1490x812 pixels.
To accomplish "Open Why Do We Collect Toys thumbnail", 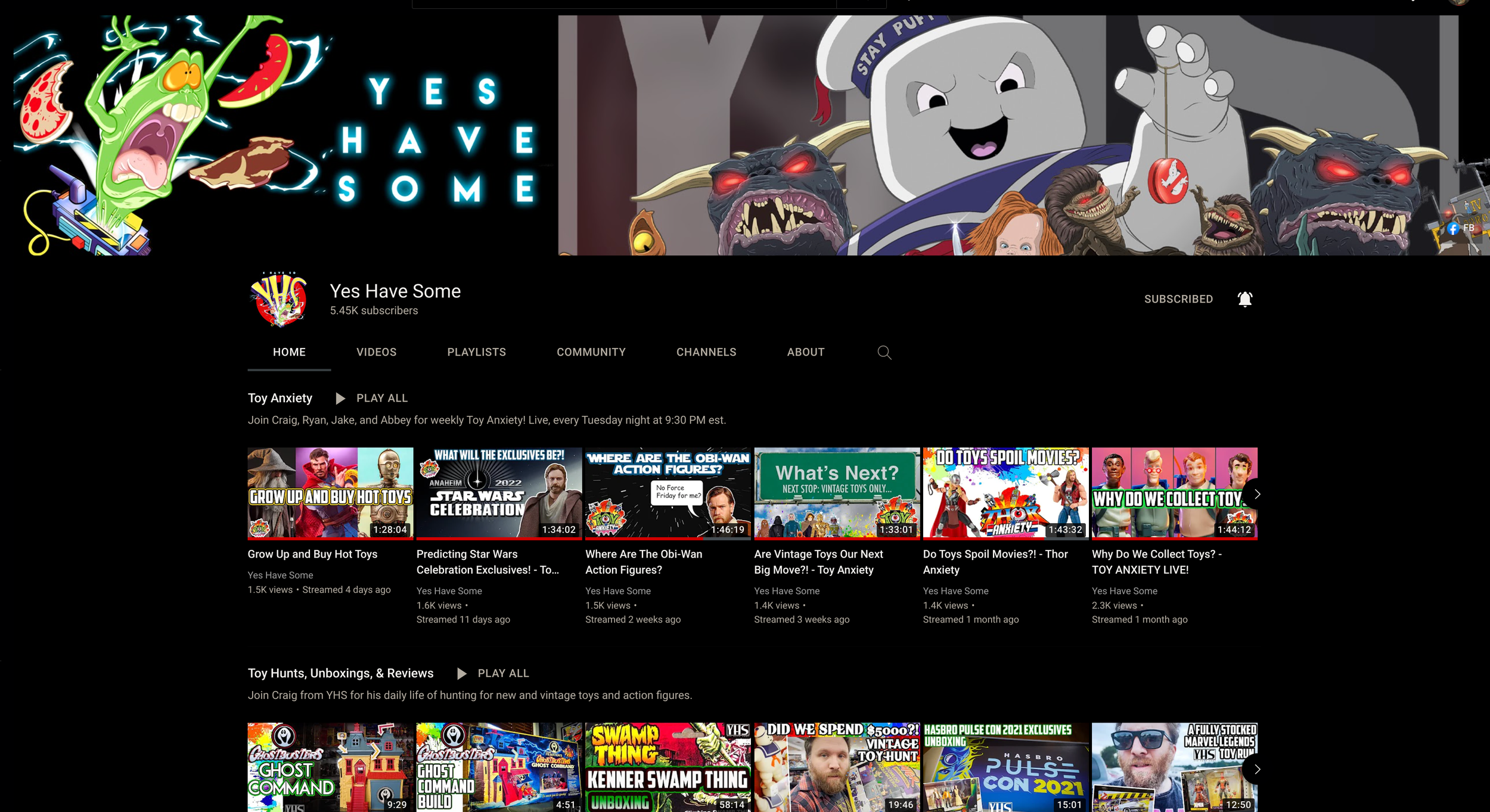I will pos(1174,494).
